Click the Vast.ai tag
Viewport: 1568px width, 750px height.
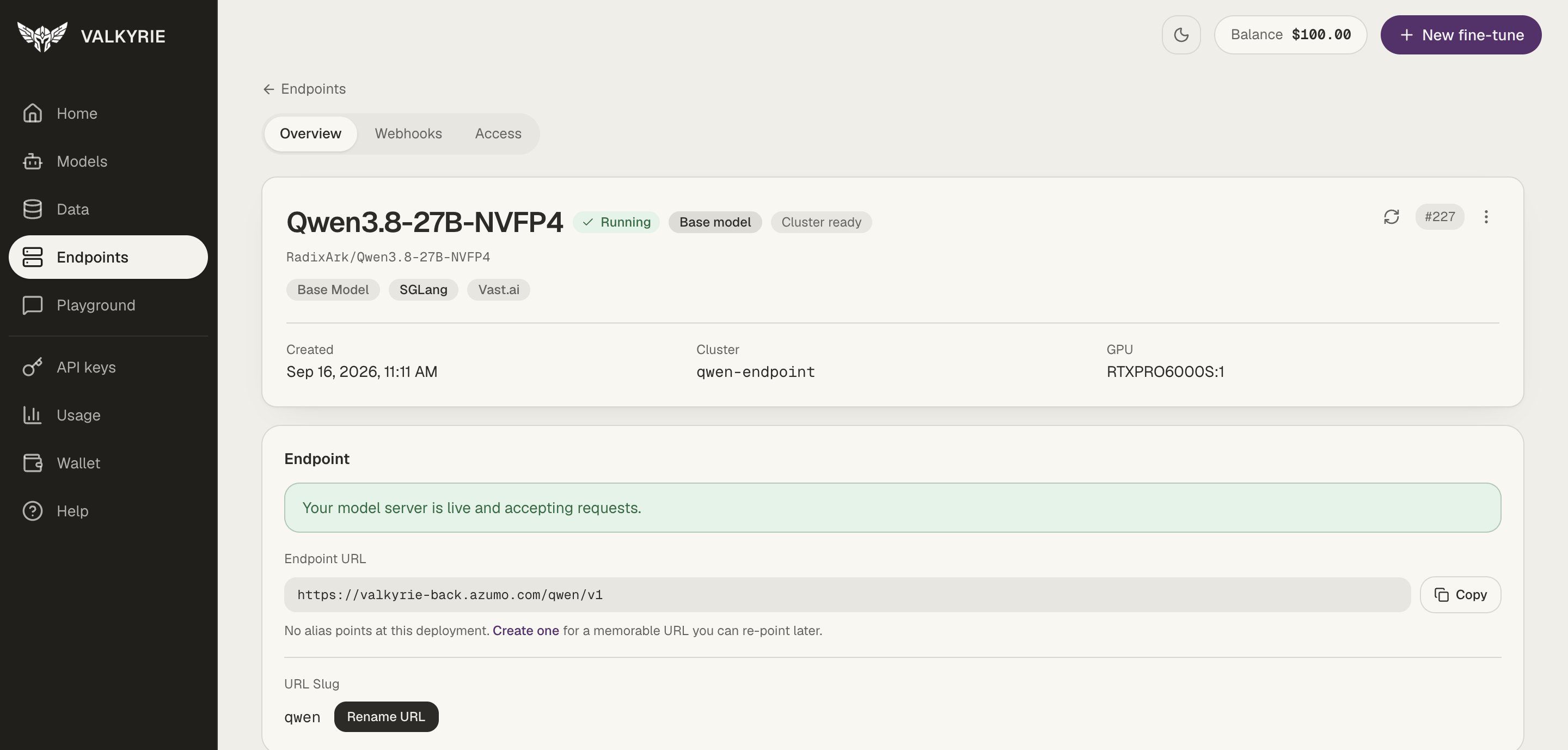[499, 290]
